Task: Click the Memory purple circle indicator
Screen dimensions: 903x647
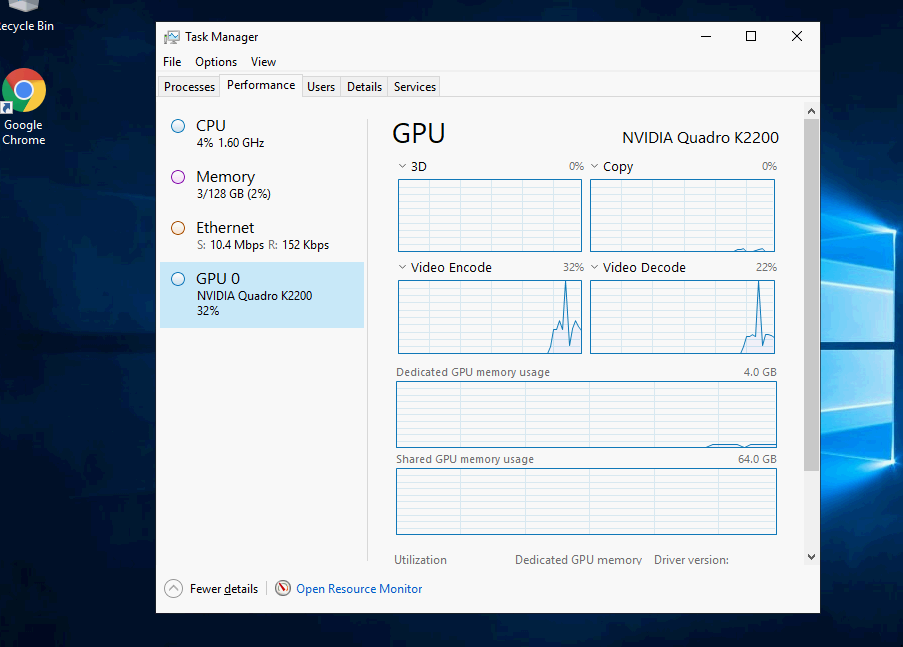Action: coord(178,177)
